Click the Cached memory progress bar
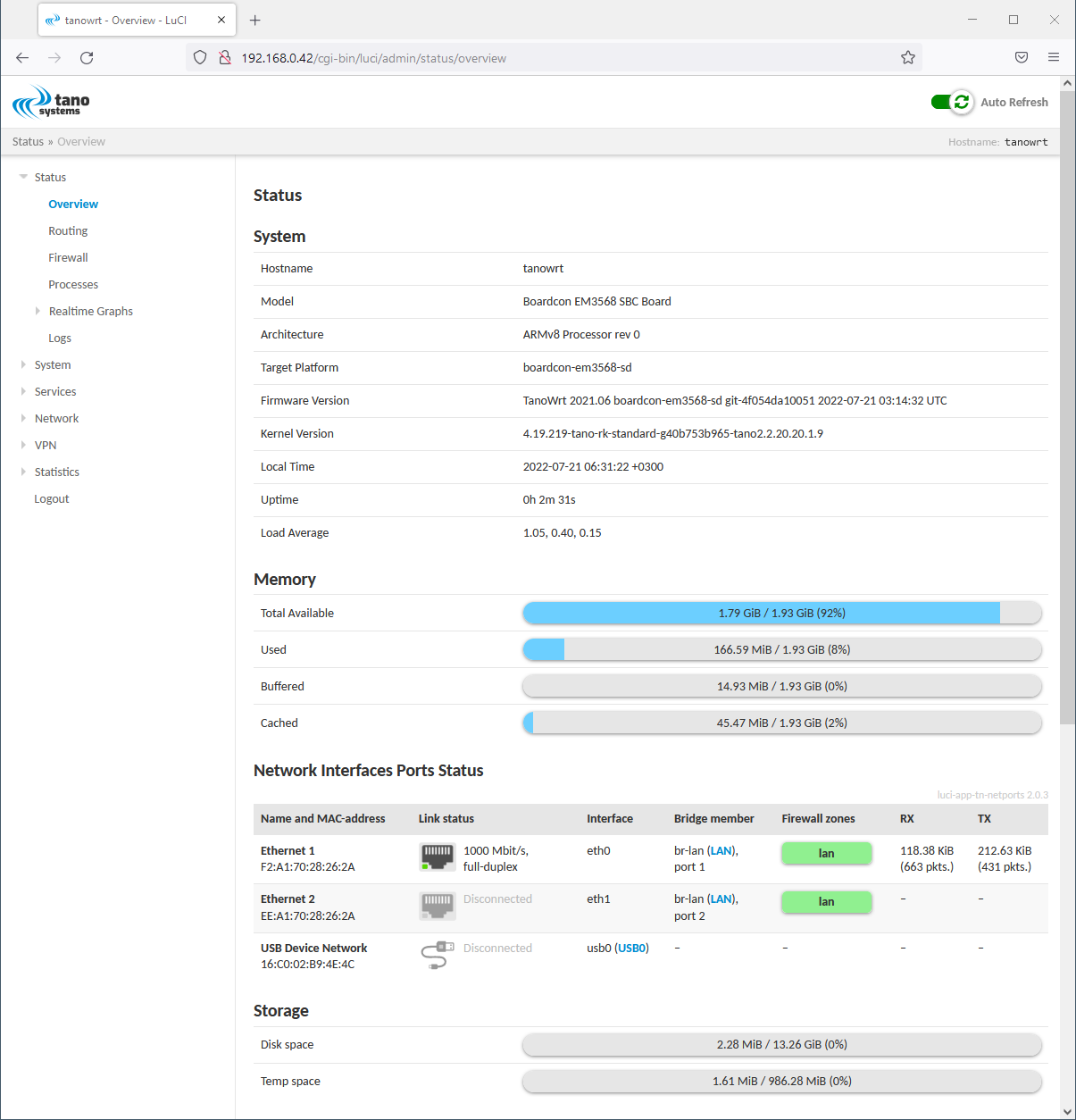The width and height of the screenshot is (1076, 1120). click(x=782, y=723)
